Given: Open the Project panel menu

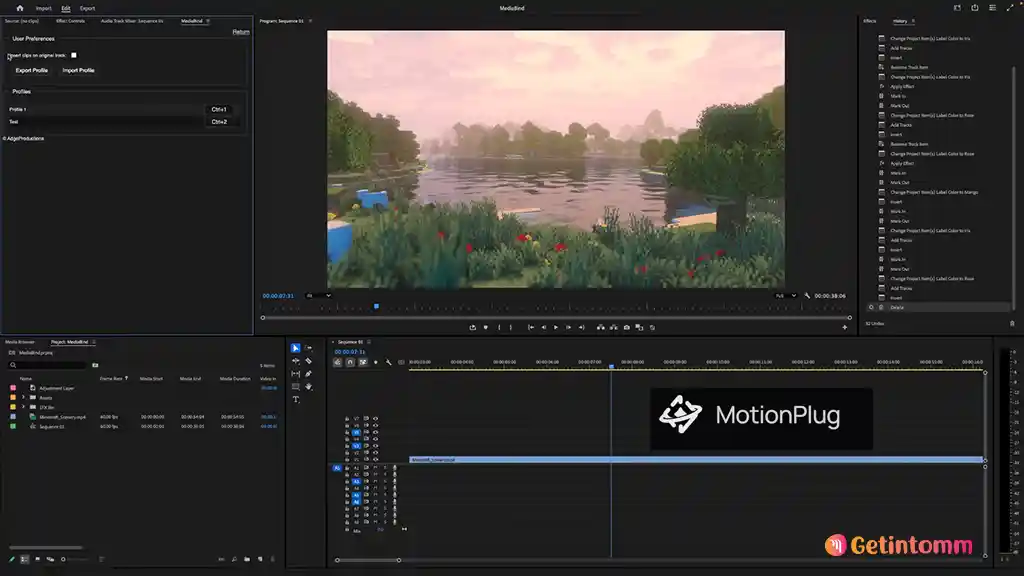Looking at the screenshot, I should click(94, 342).
